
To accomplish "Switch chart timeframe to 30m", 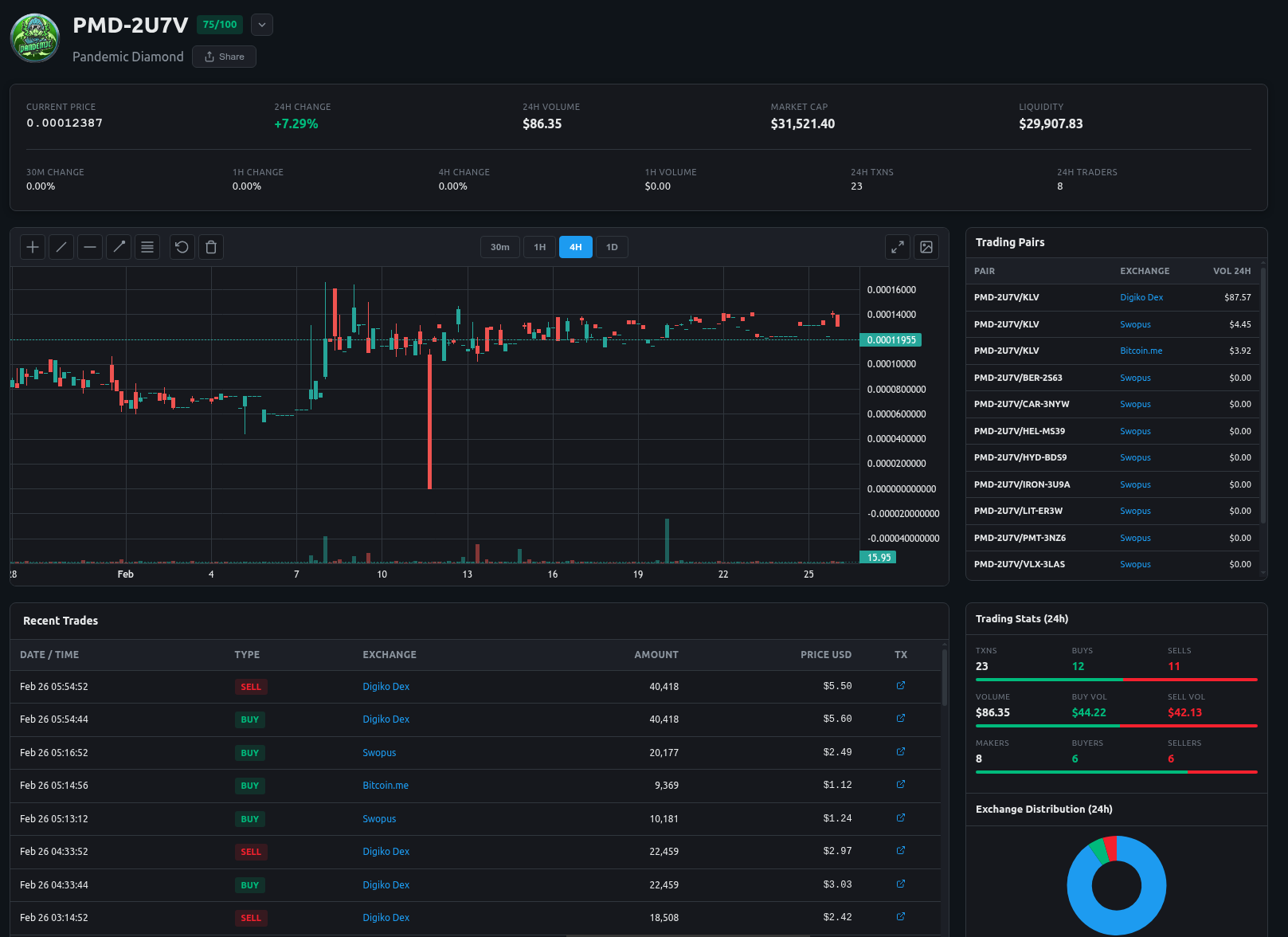I will (499, 247).
